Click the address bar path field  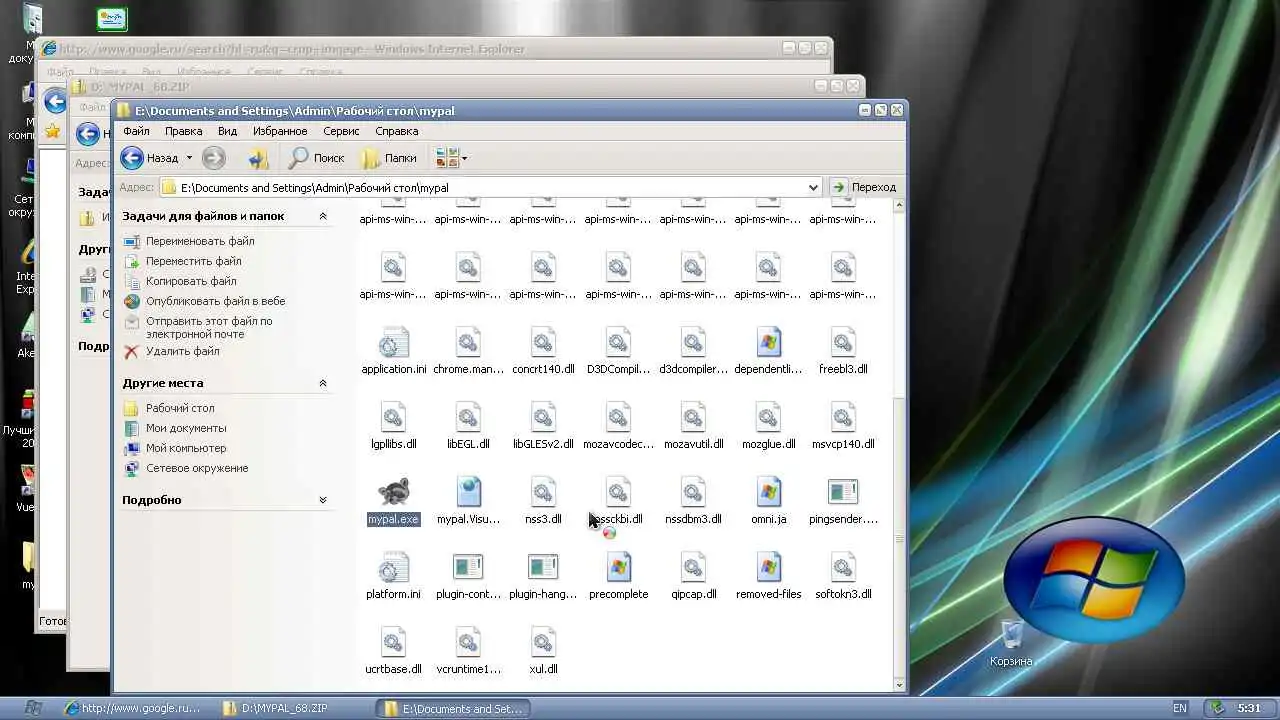coord(490,187)
